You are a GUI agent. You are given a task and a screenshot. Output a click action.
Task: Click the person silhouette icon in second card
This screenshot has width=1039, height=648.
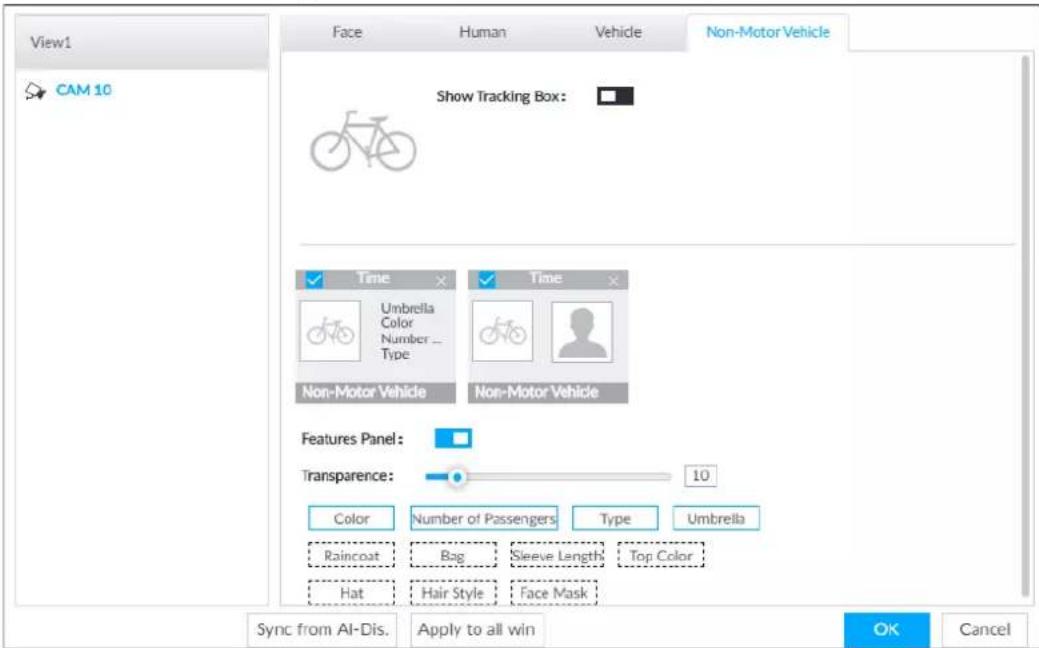[582, 332]
